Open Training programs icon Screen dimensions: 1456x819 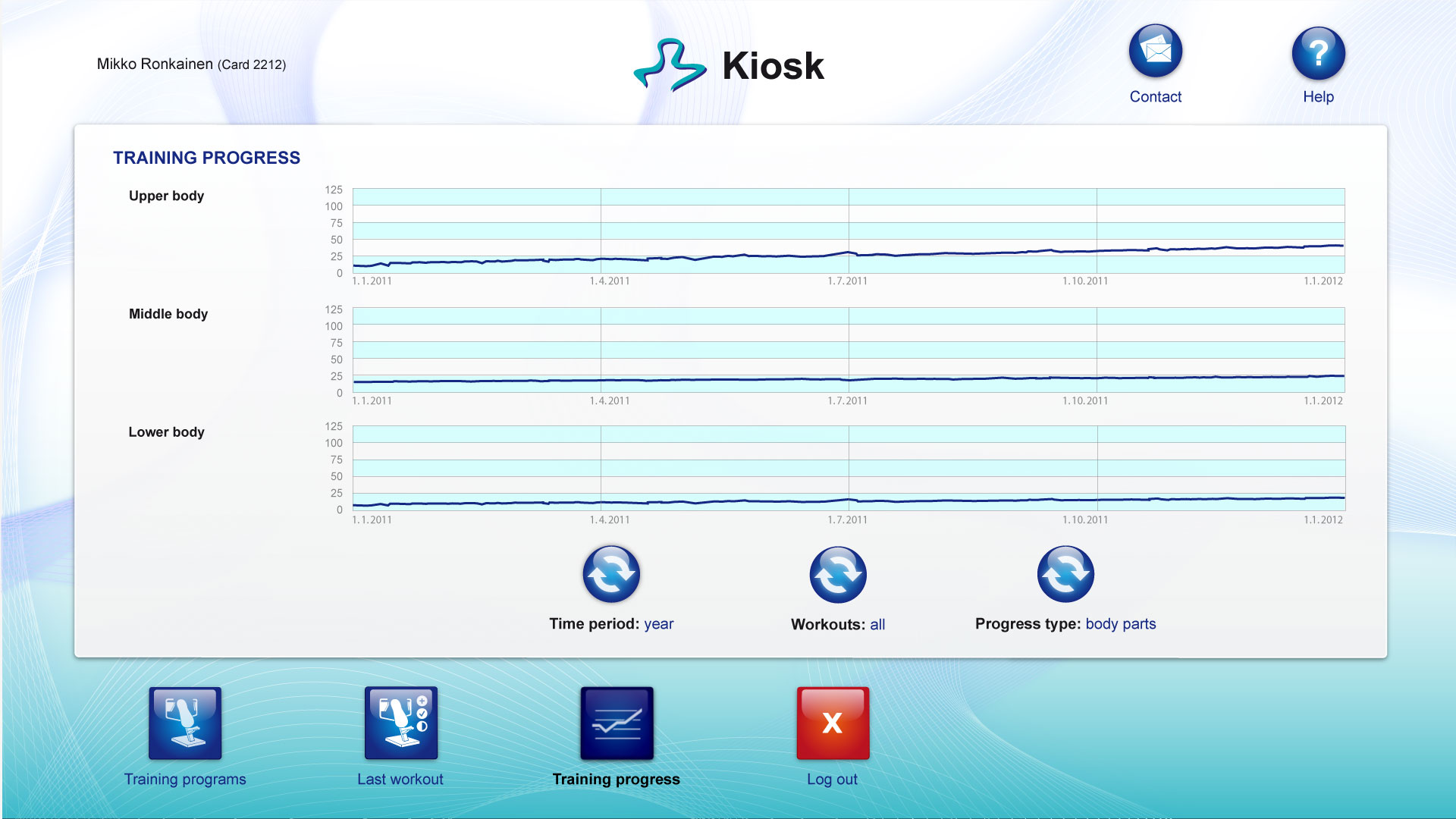click(185, 723)
